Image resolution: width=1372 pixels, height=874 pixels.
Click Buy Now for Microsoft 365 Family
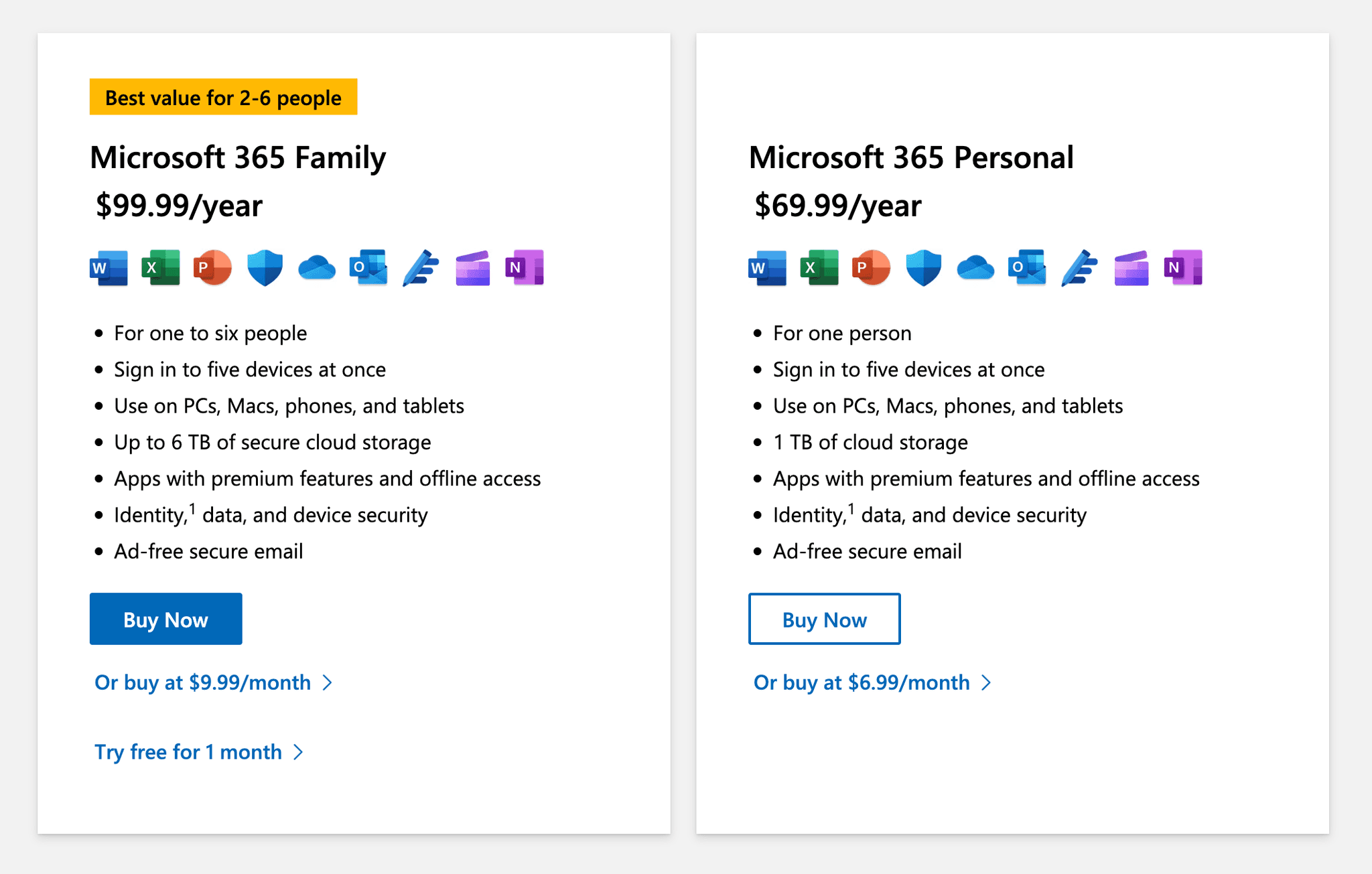coord(165,619)
